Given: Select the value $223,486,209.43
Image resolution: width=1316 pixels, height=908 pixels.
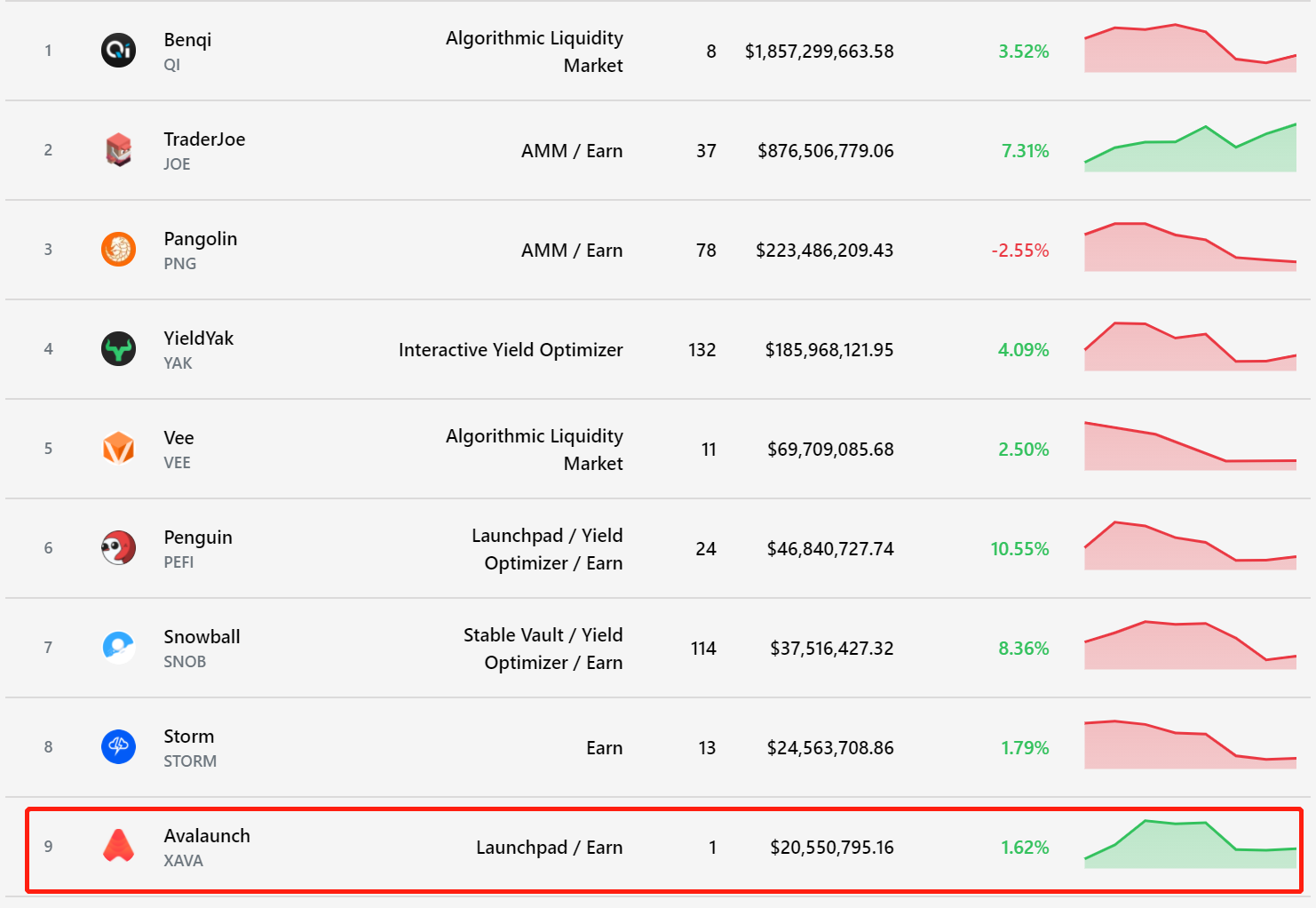Looking at the screenshot, I should tap(825, 251).
